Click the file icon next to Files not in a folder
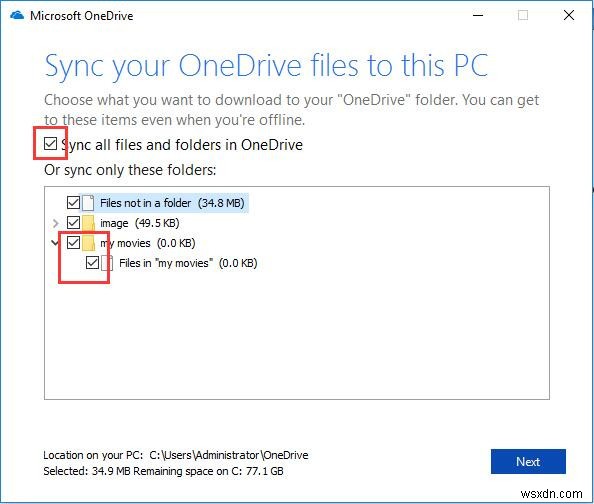Viewport: 594px width, 504px height. click(x=88, y=203)
